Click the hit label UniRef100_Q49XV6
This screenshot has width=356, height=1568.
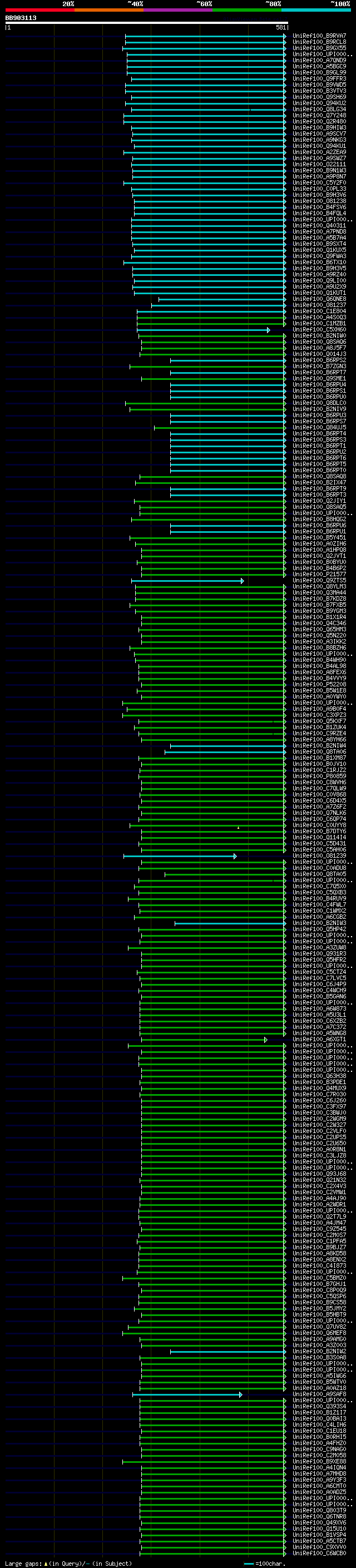pos(319,1524)
